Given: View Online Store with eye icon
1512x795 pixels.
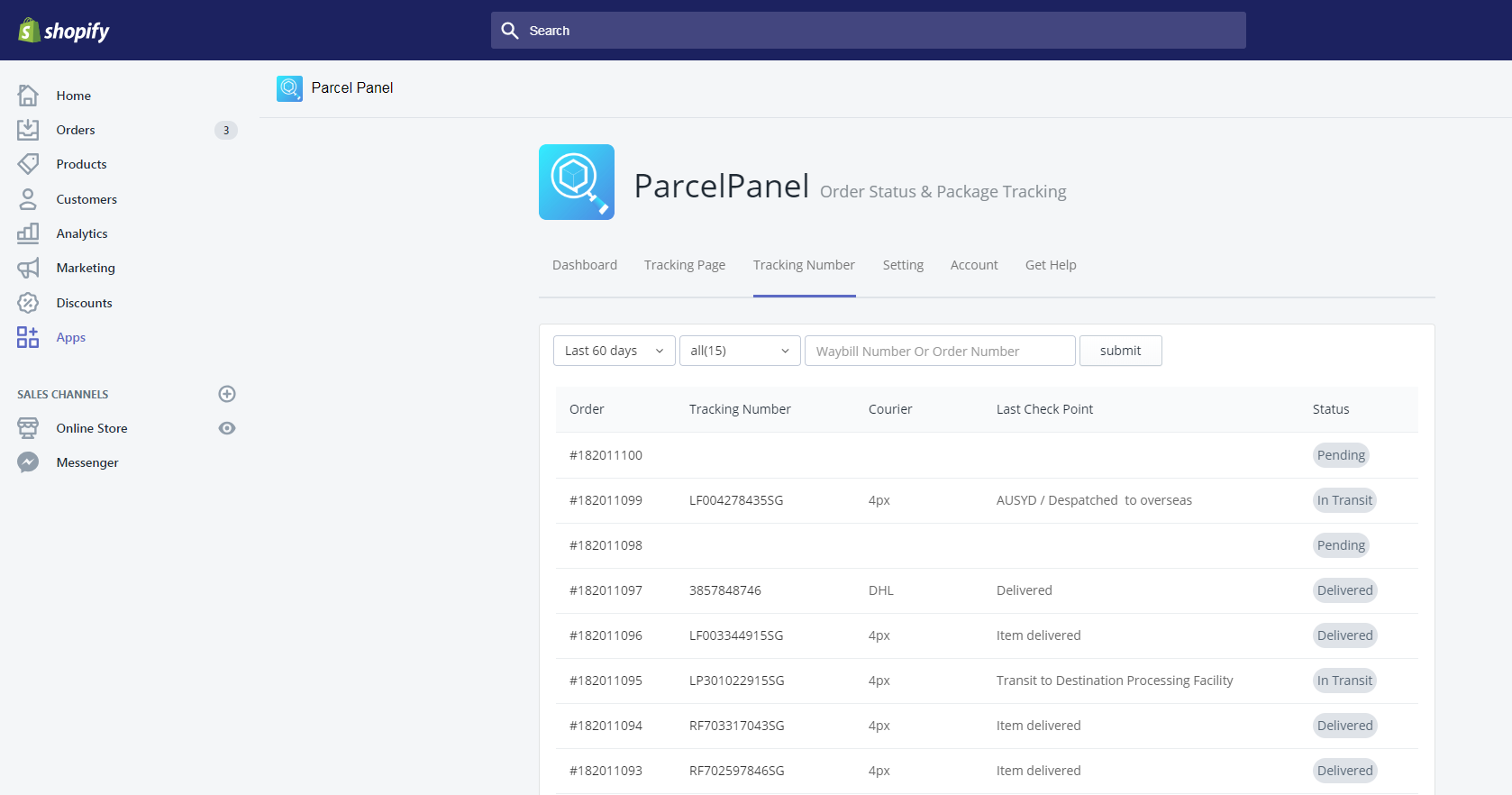Looking at the screenshot, I should pos(227,428).
